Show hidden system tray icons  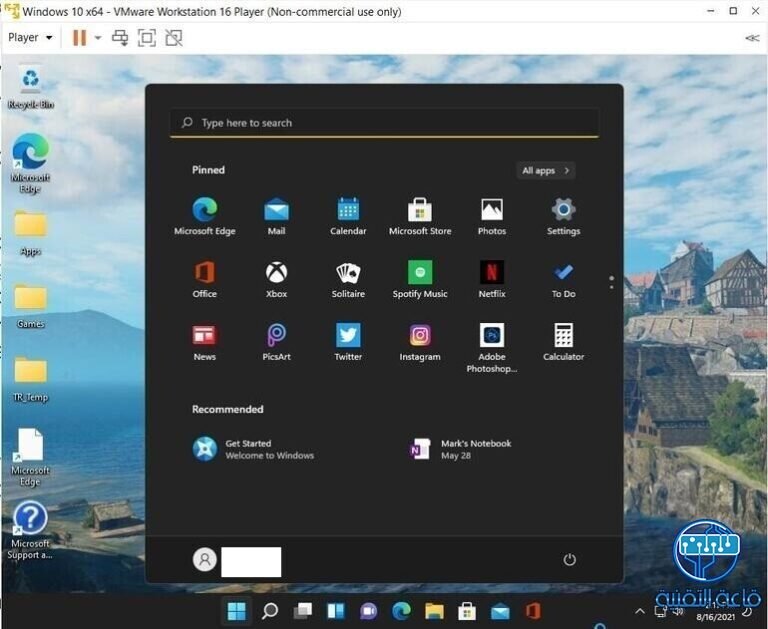[640, 611]
